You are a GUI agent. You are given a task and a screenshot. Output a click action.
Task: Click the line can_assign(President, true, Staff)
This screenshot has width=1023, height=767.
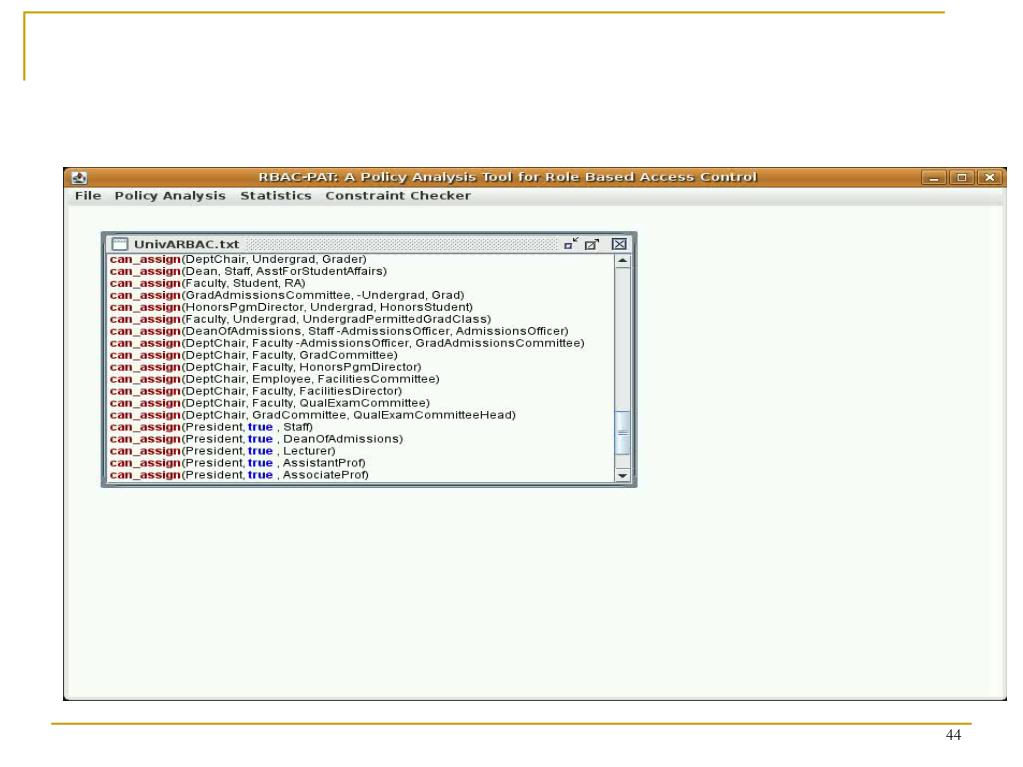211,427
